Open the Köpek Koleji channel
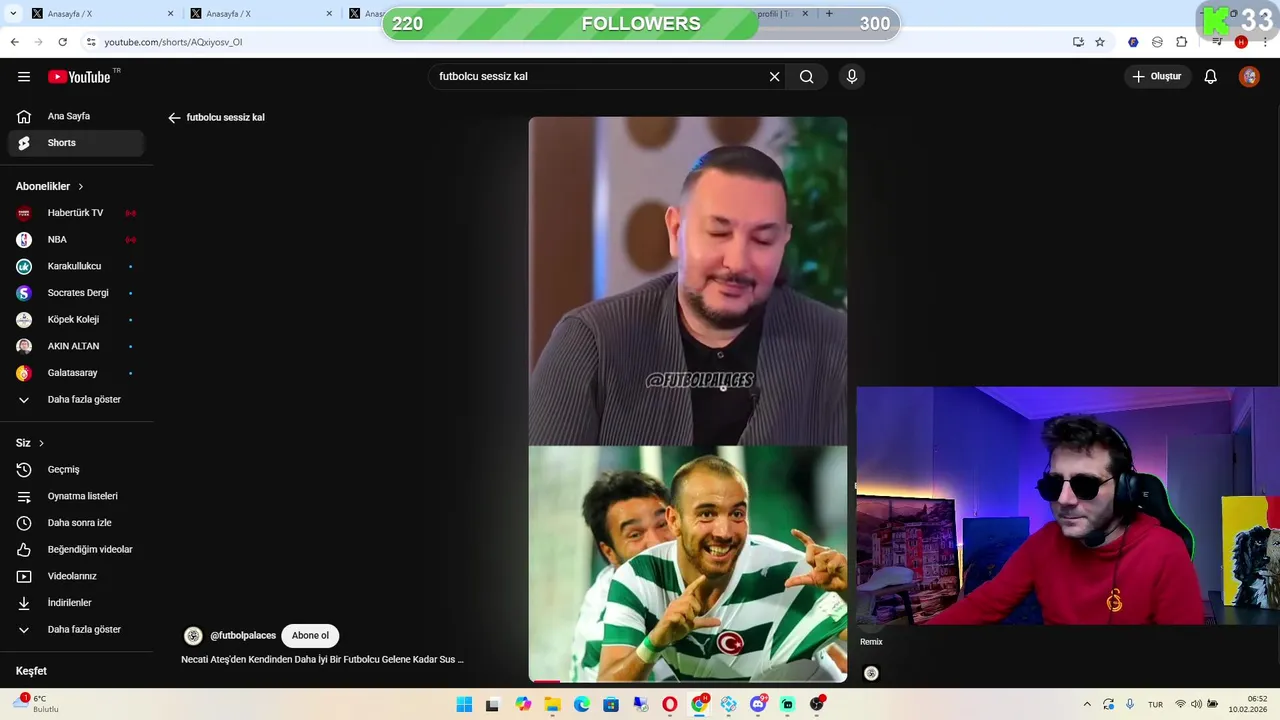 pos(76,320)
